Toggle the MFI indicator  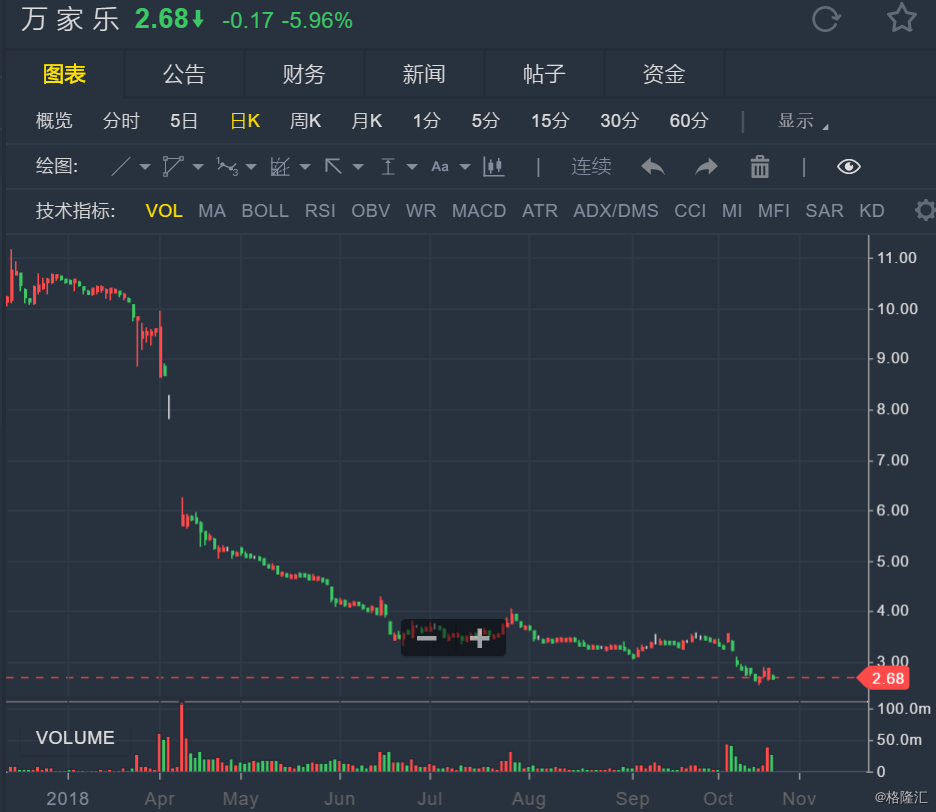click(774, 211)
